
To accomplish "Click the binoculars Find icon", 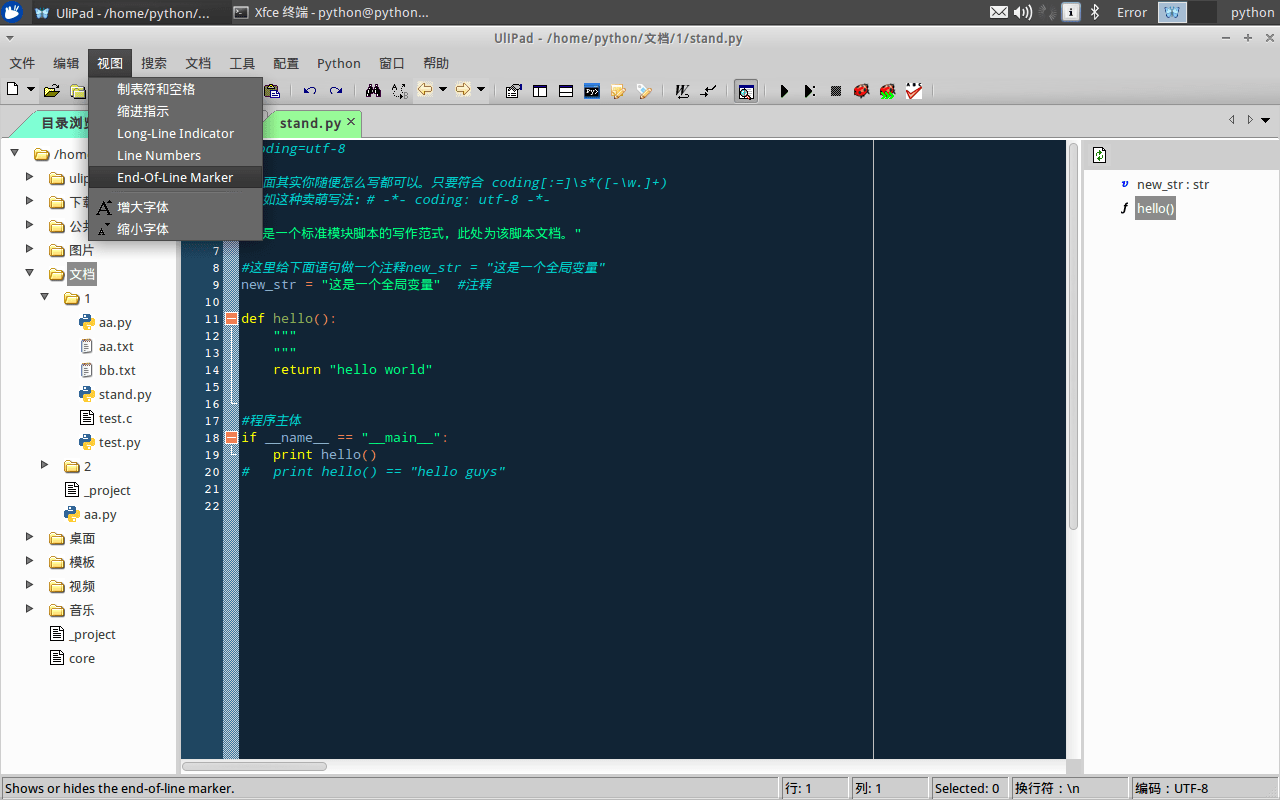I will (x=373, y=91).
